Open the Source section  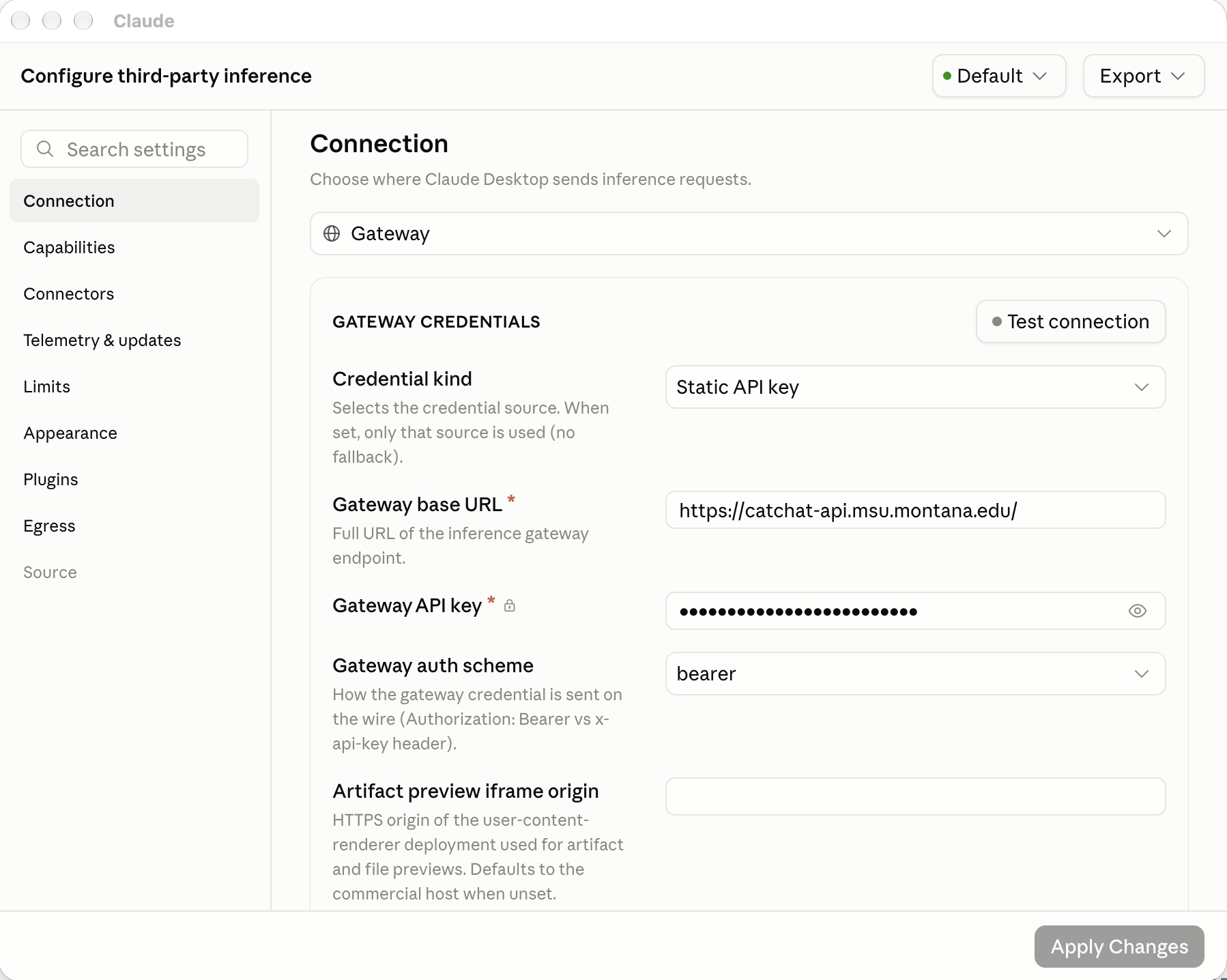click(x=134, y=572)
